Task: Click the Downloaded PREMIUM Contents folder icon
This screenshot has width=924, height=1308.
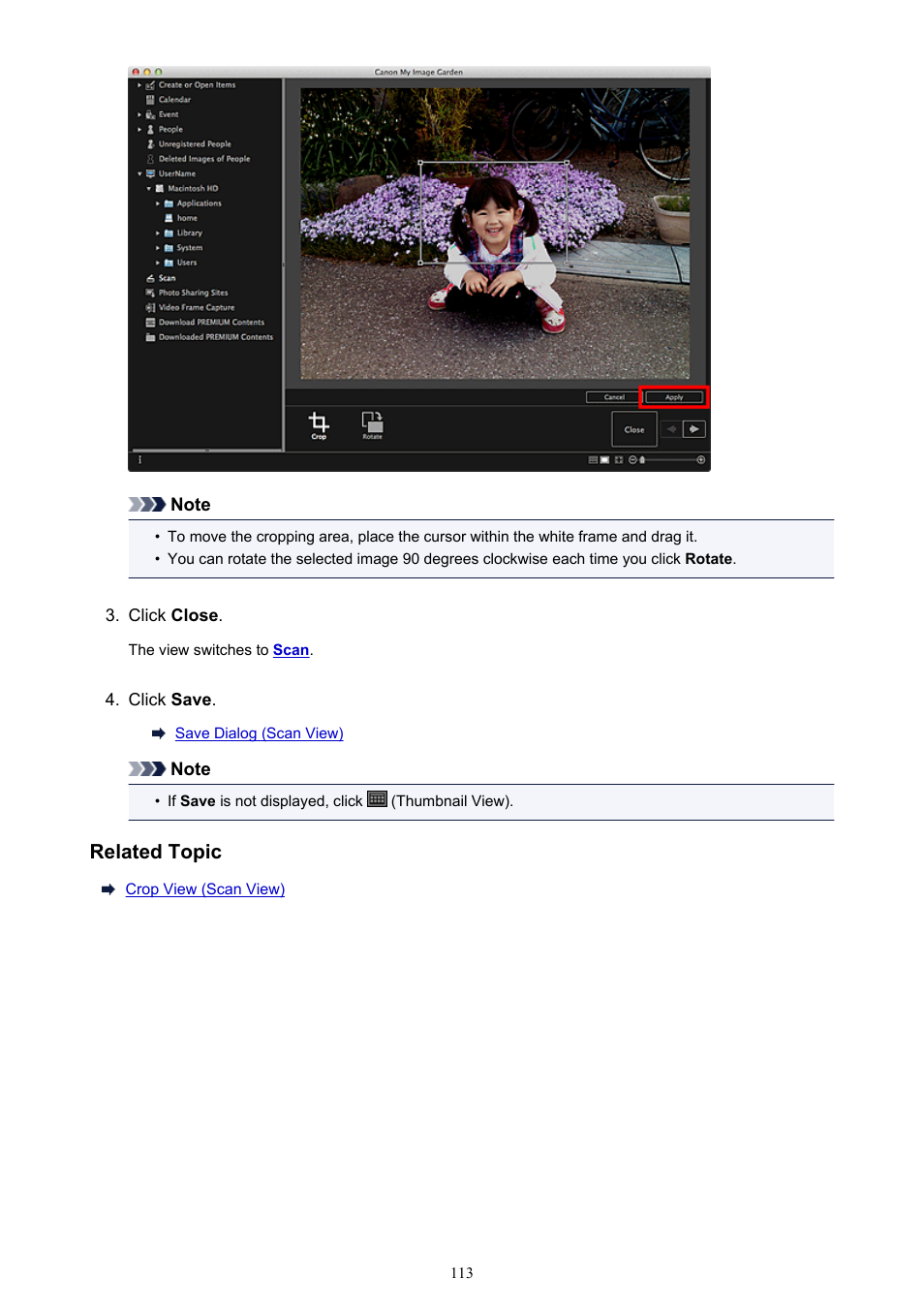Action: pyautogui.click(x=150, y=337)
